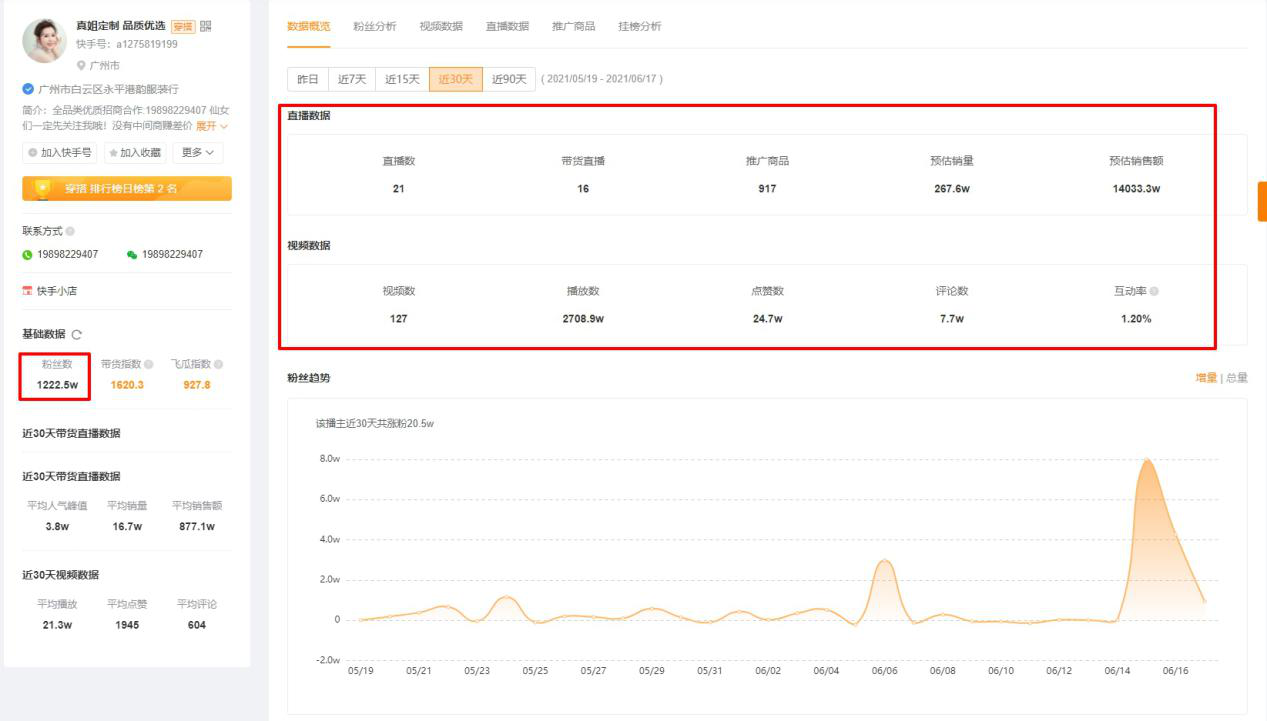Select 昨日 time range option

308,79
